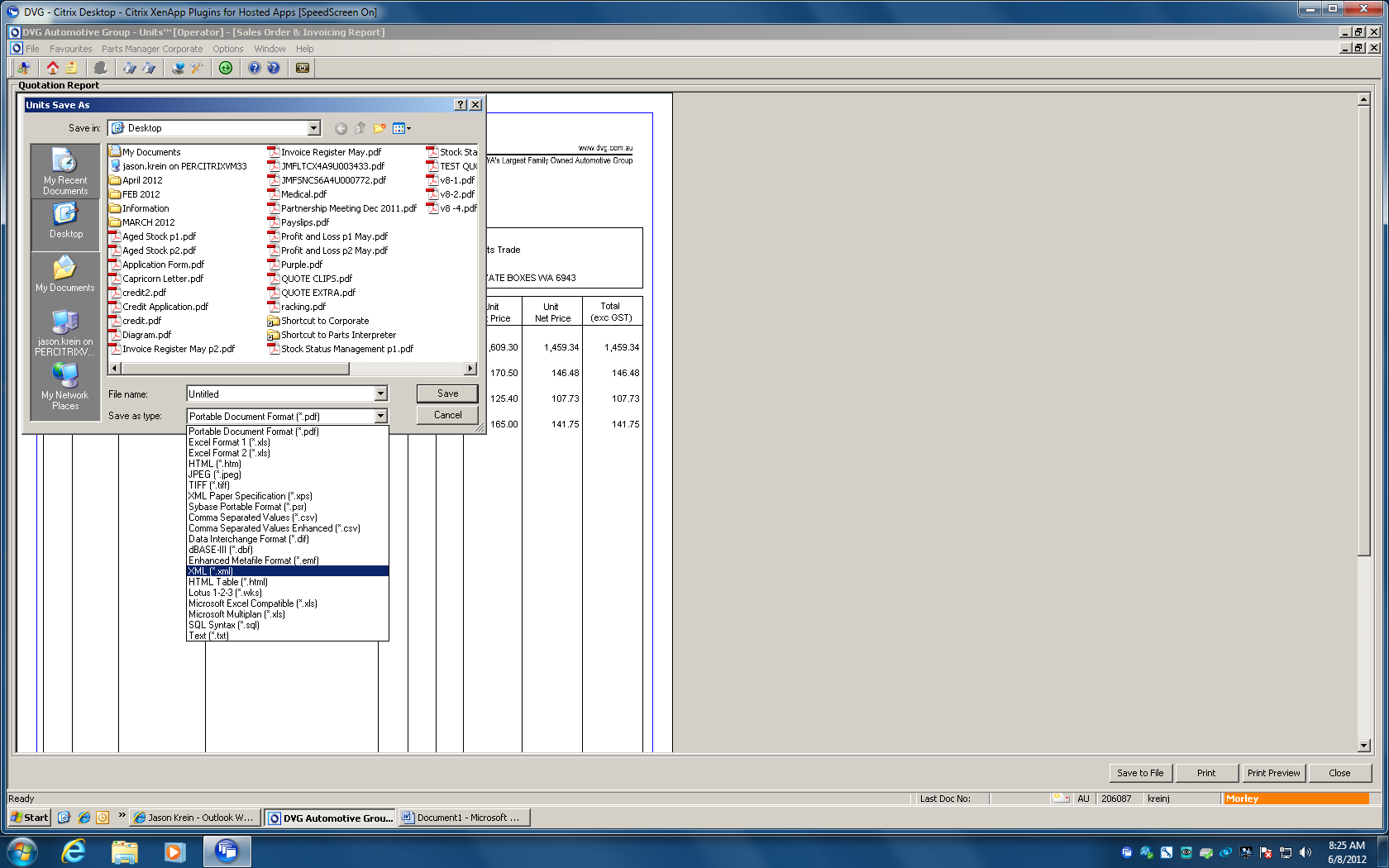The height and width of the screenshot is (868, 1389).
Task: Go back using Save As back arrow
Action: tap(341, 128)
